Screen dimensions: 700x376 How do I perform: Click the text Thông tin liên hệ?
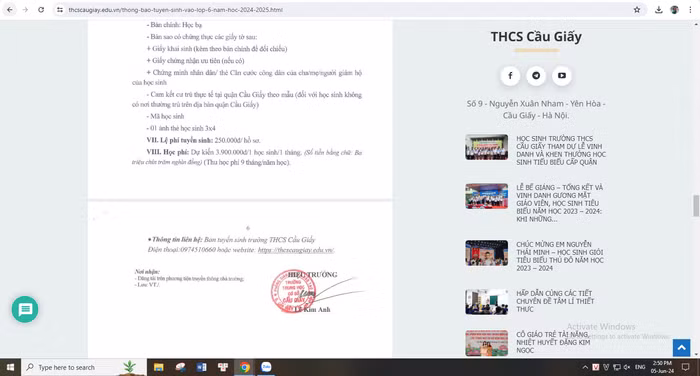pyautogui.click(x=177, y=240)
